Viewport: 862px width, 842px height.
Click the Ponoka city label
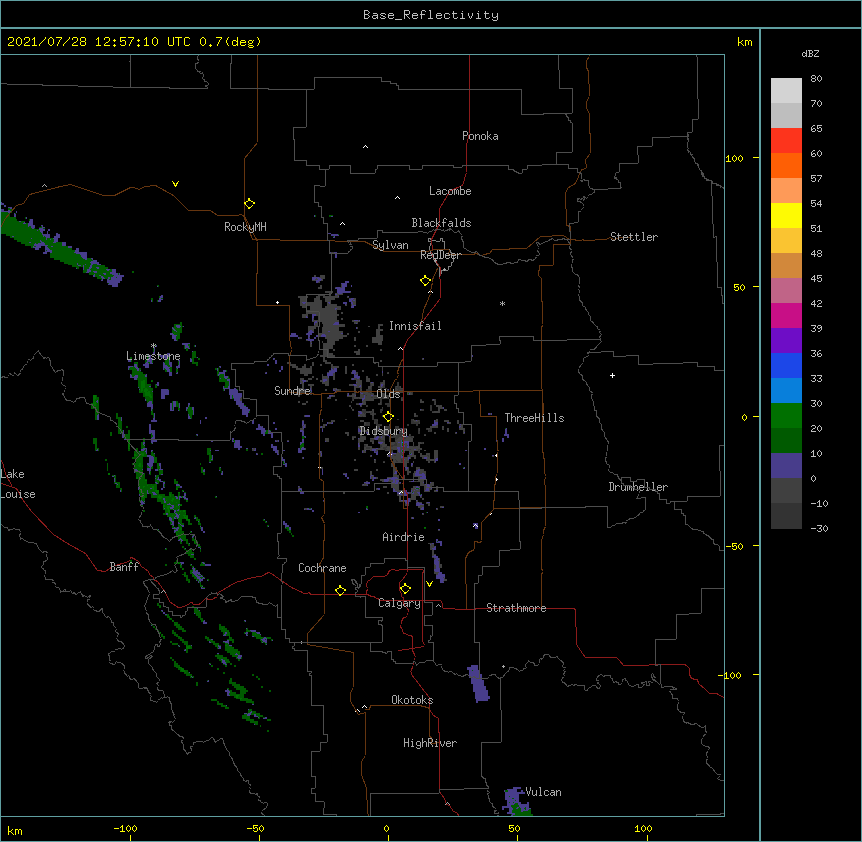pos(480,136)
